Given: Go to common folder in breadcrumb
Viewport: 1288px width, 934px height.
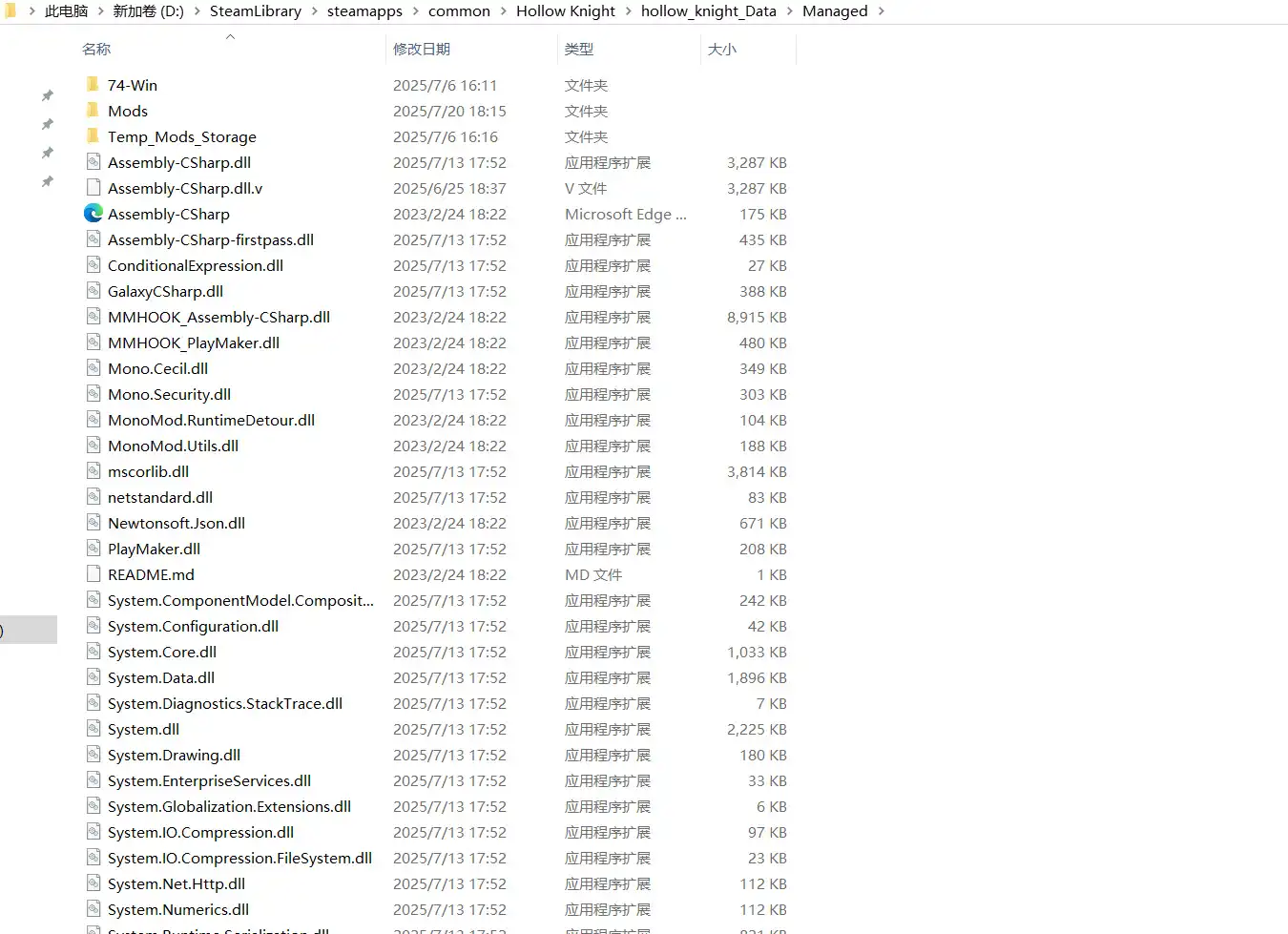Looking at the screenshot, I should [x=459, y=11].
